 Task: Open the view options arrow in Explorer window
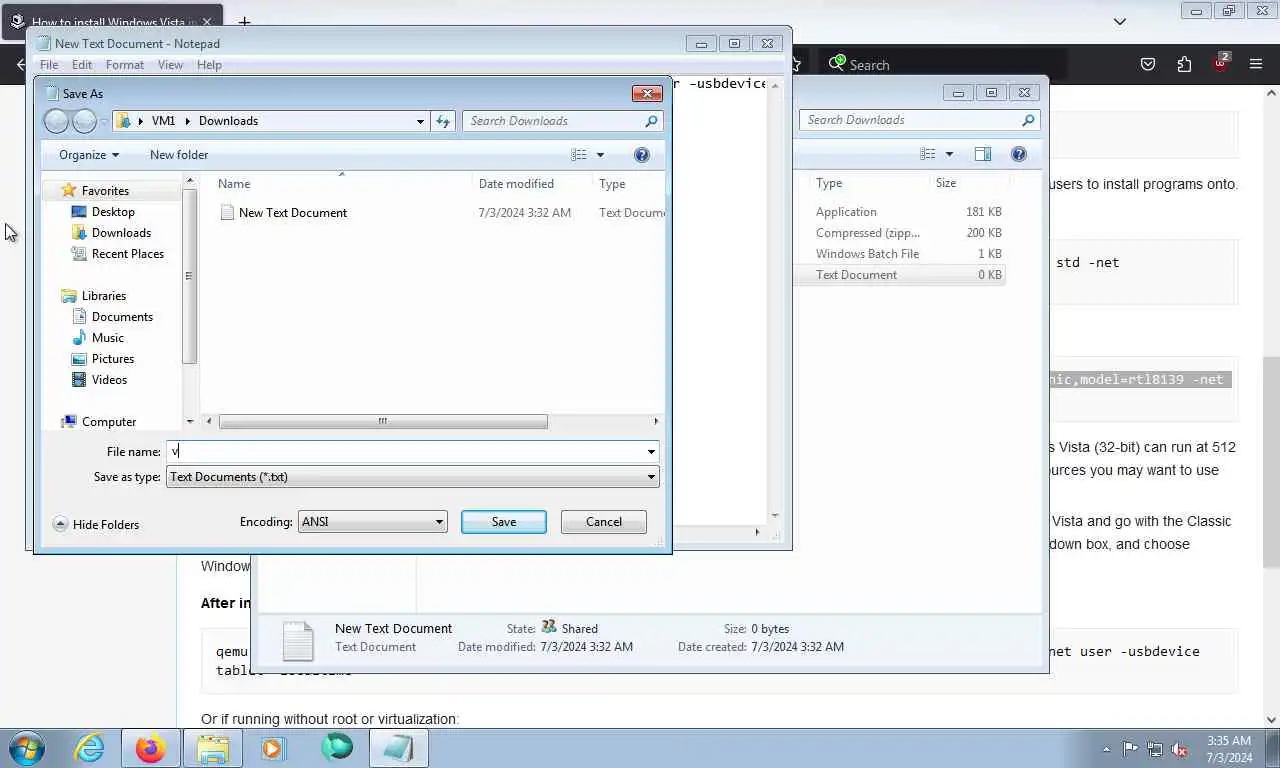pos(949,154)
